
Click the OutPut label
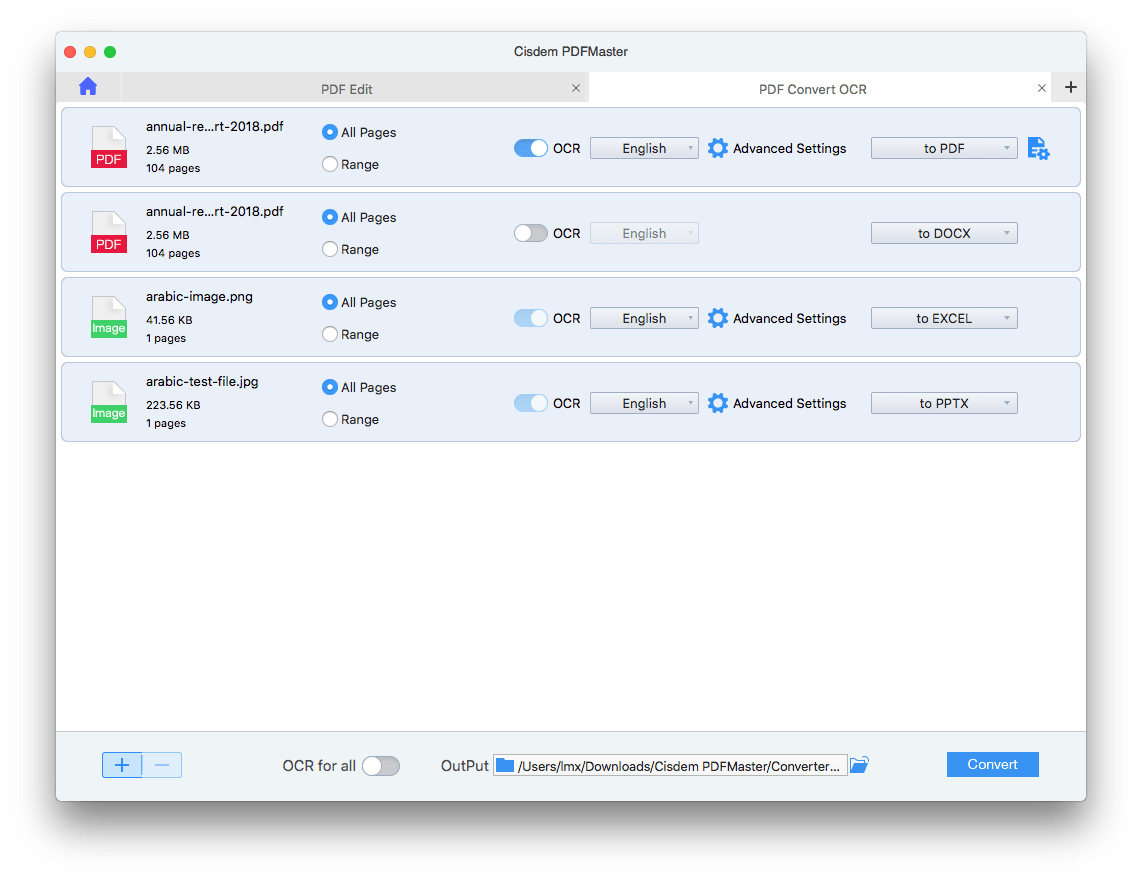465,766
